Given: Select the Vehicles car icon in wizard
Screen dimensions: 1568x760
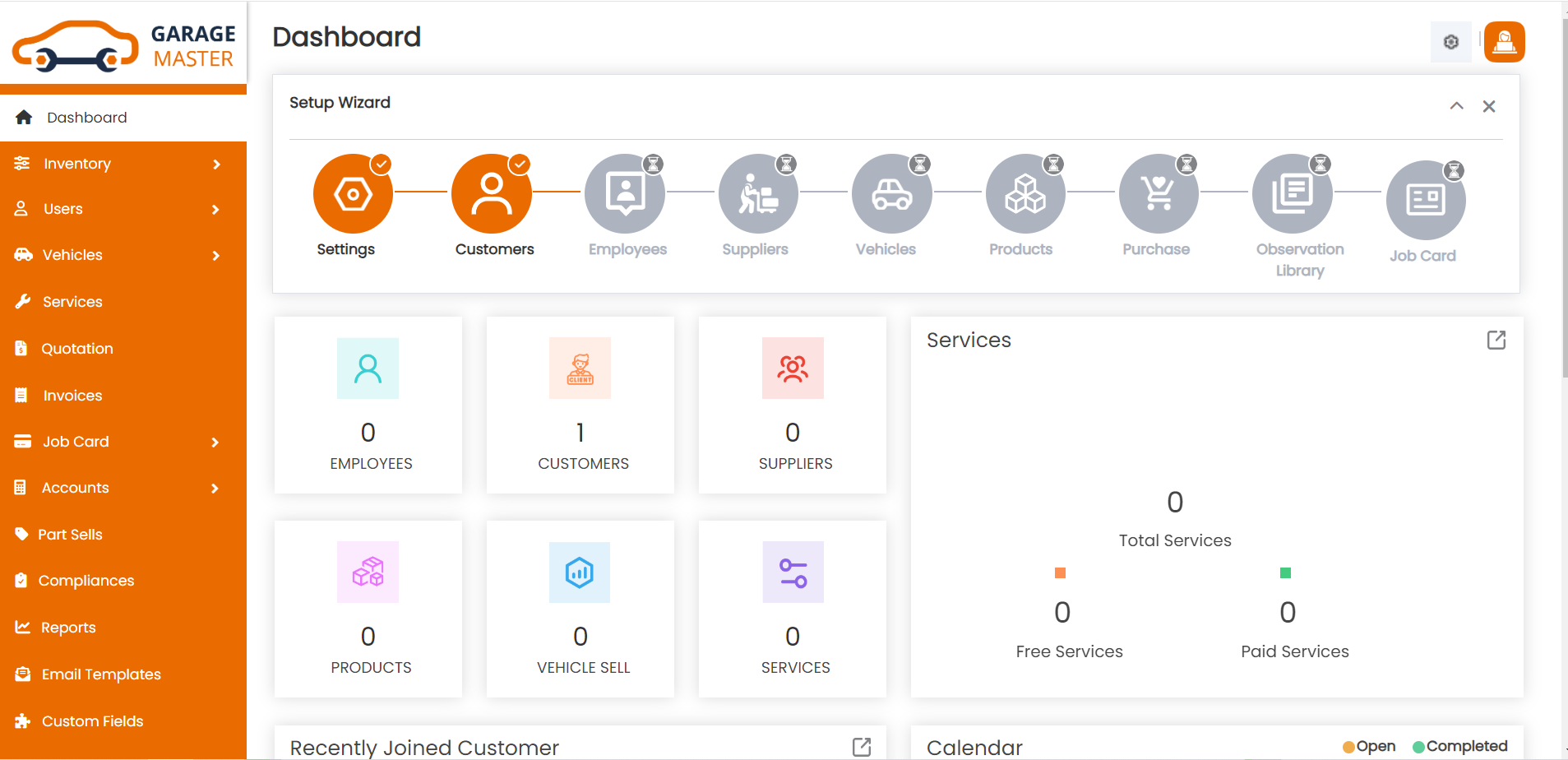Looking at the screenshot, I should 892,194.
